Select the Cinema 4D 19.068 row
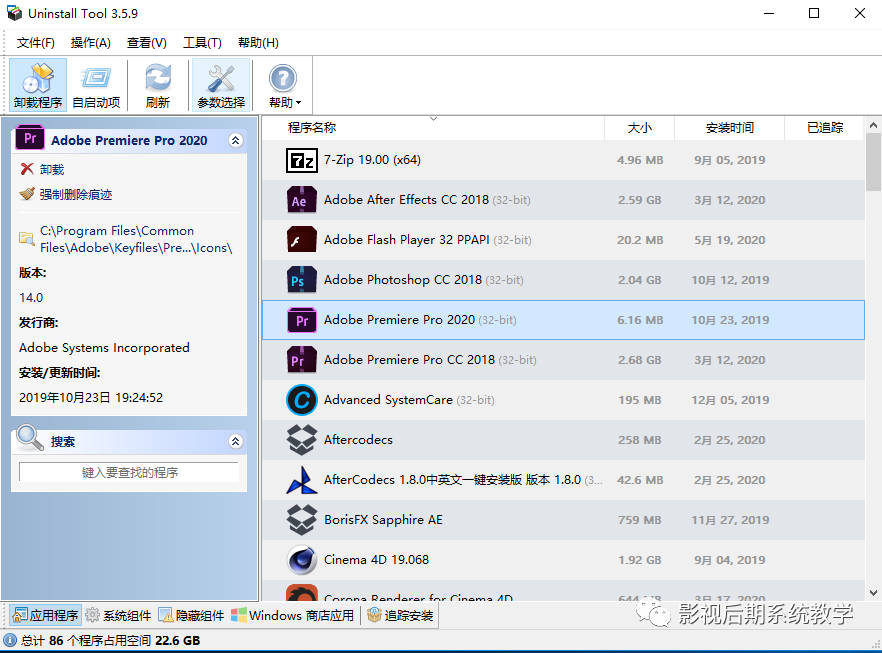 tap(563, 560)
